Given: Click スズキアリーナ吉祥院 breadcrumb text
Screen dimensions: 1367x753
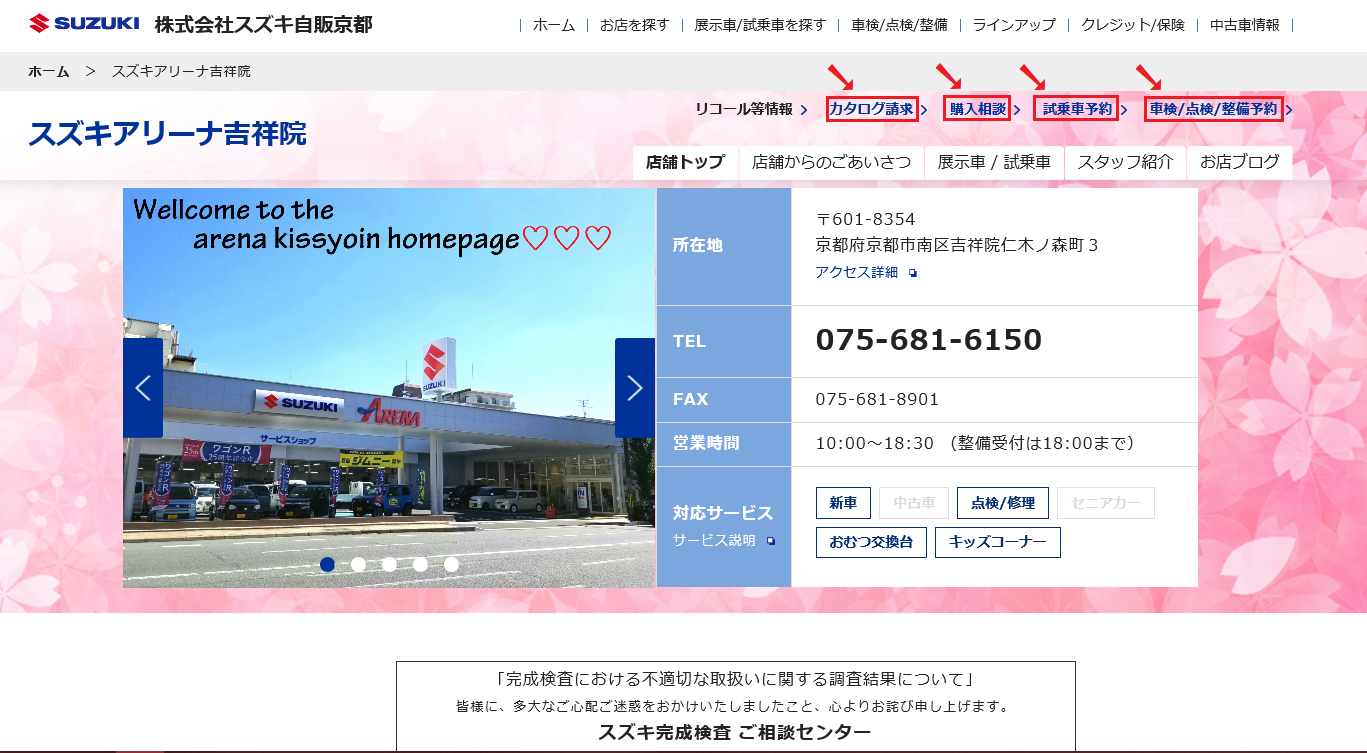Looking at the screenshot, I should tap(181, 71).
